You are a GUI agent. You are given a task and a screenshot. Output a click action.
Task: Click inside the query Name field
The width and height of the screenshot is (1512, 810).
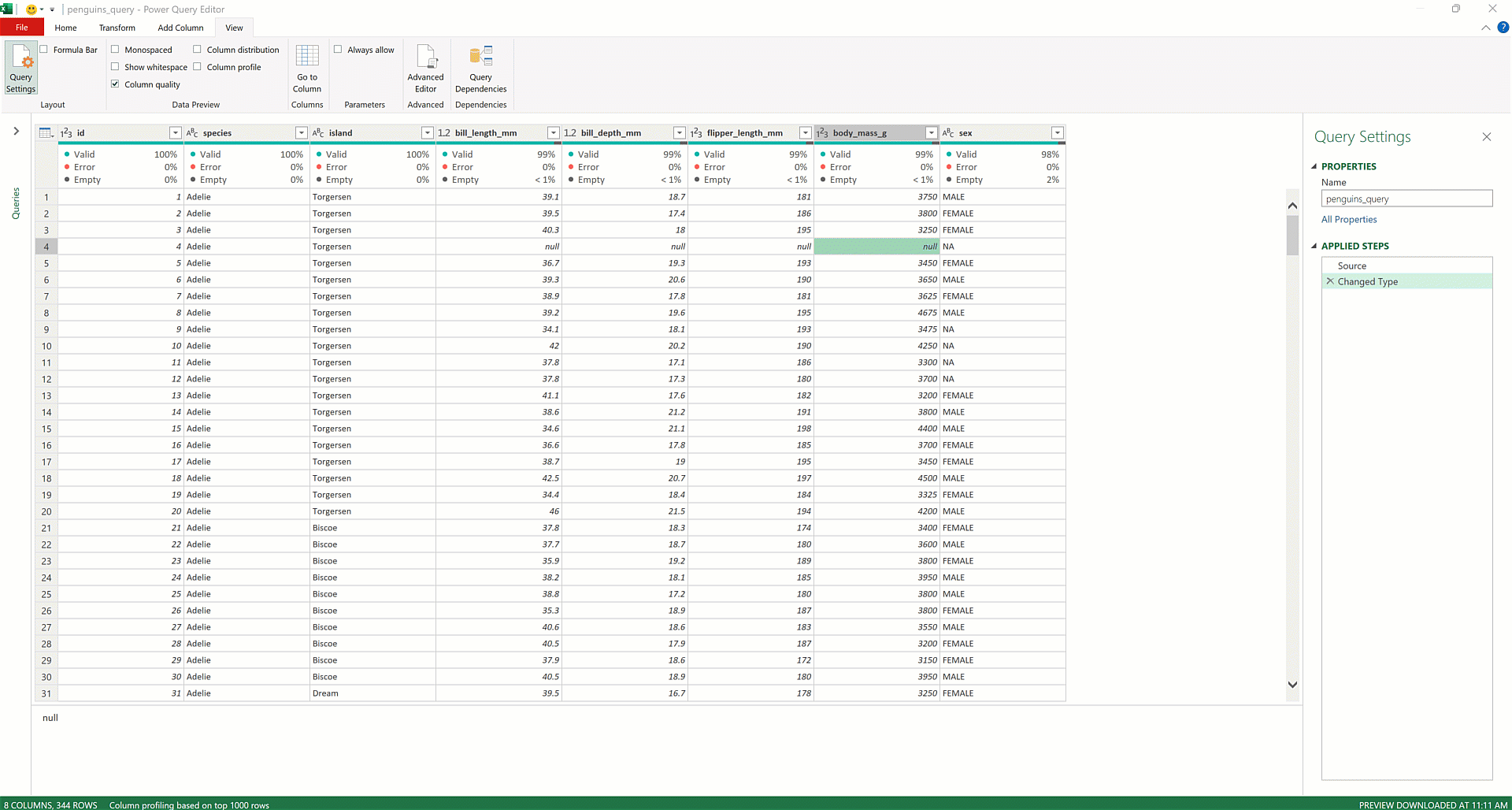coord(1406,198)
